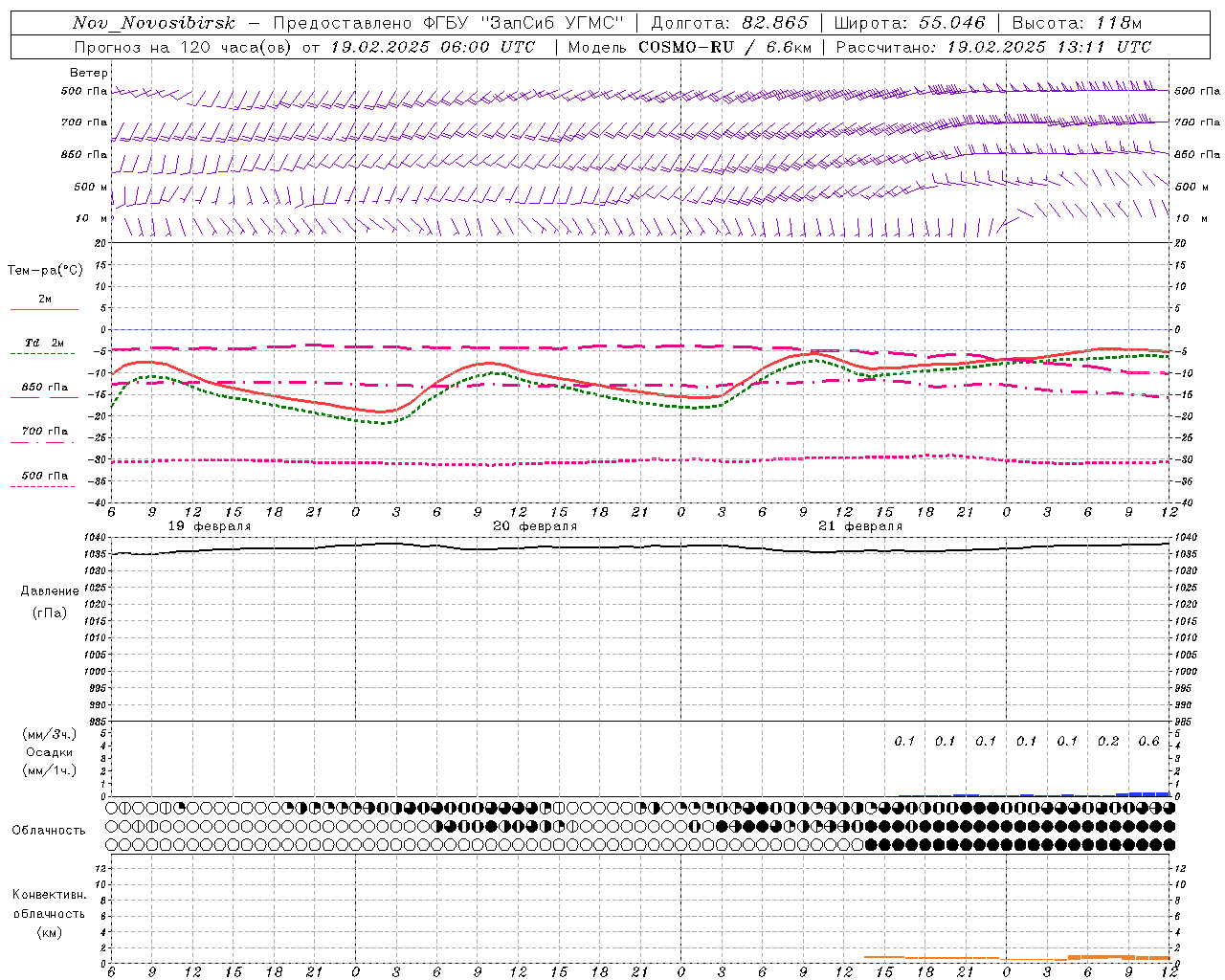This screenshot has width=1225, height=980.
Task: Click the Давление pressure panel label
Action: tap(50, 591)
